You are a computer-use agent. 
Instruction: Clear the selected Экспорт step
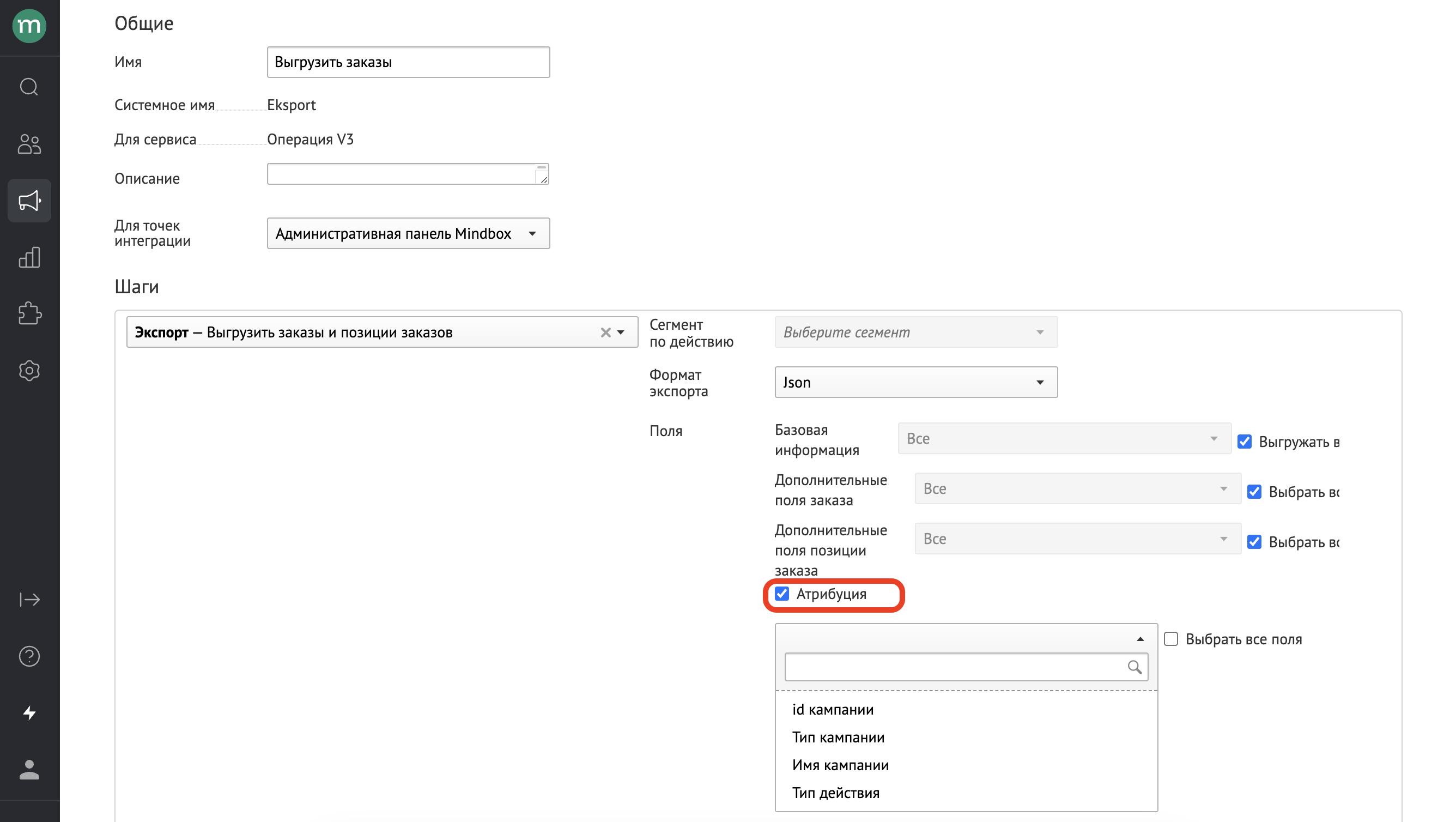click(x=605, y=333)
